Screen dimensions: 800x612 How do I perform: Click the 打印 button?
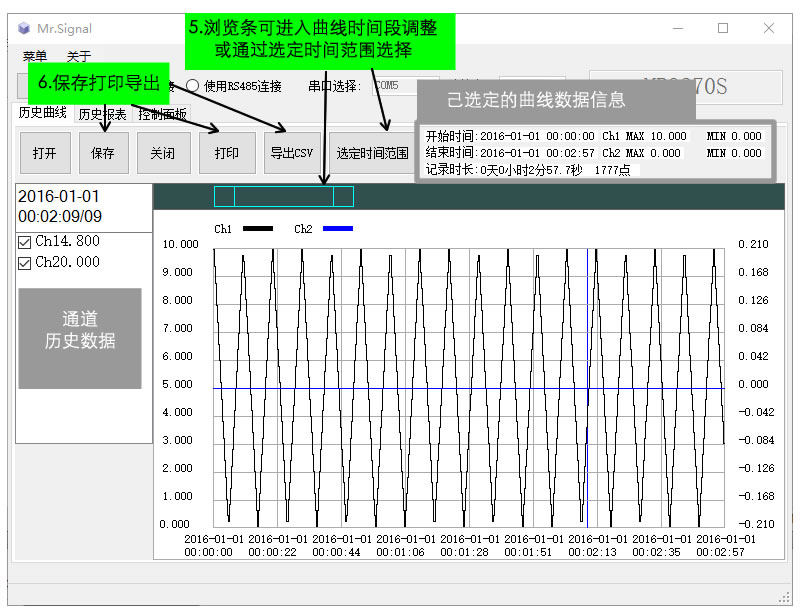click(x=227, y=153)
